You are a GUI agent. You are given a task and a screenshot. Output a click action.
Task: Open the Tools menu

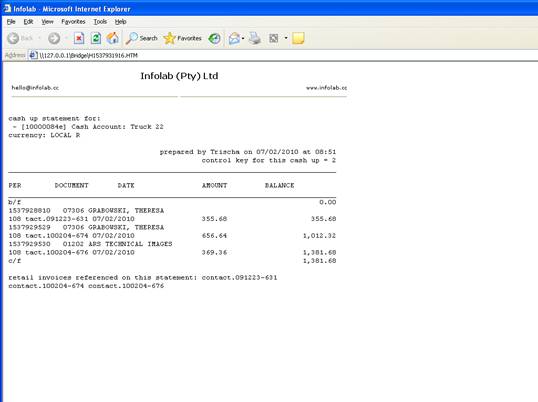coord(100,22)
